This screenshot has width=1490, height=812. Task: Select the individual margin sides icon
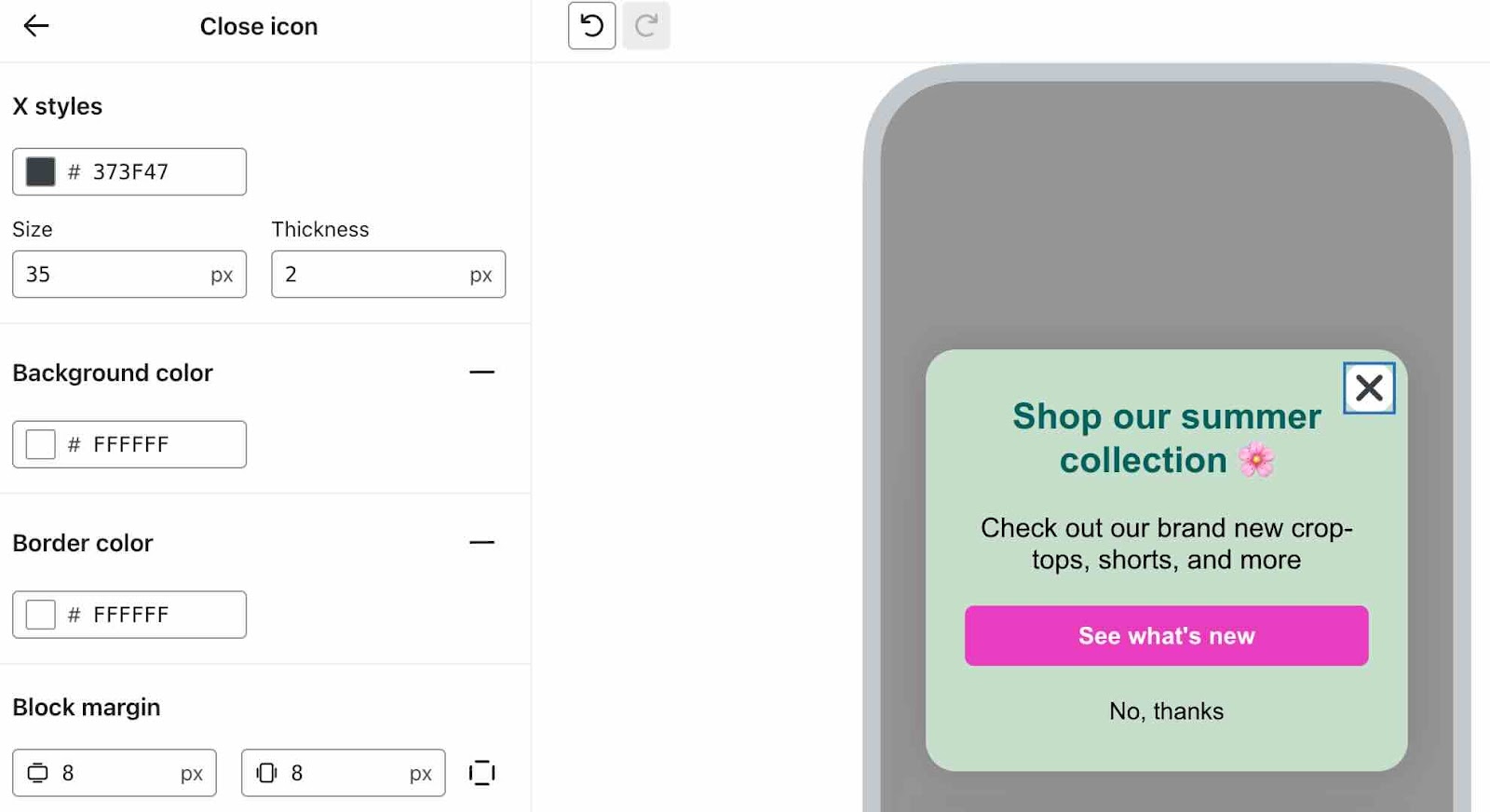481,773
